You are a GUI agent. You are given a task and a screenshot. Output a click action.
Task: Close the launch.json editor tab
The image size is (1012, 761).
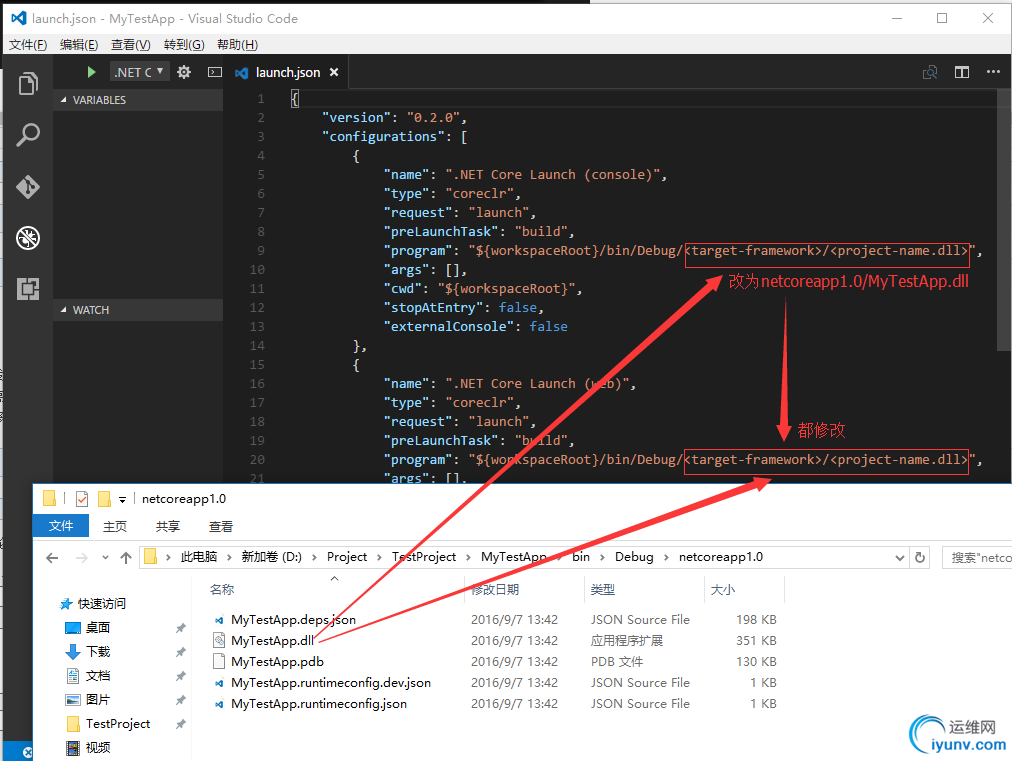334,72
